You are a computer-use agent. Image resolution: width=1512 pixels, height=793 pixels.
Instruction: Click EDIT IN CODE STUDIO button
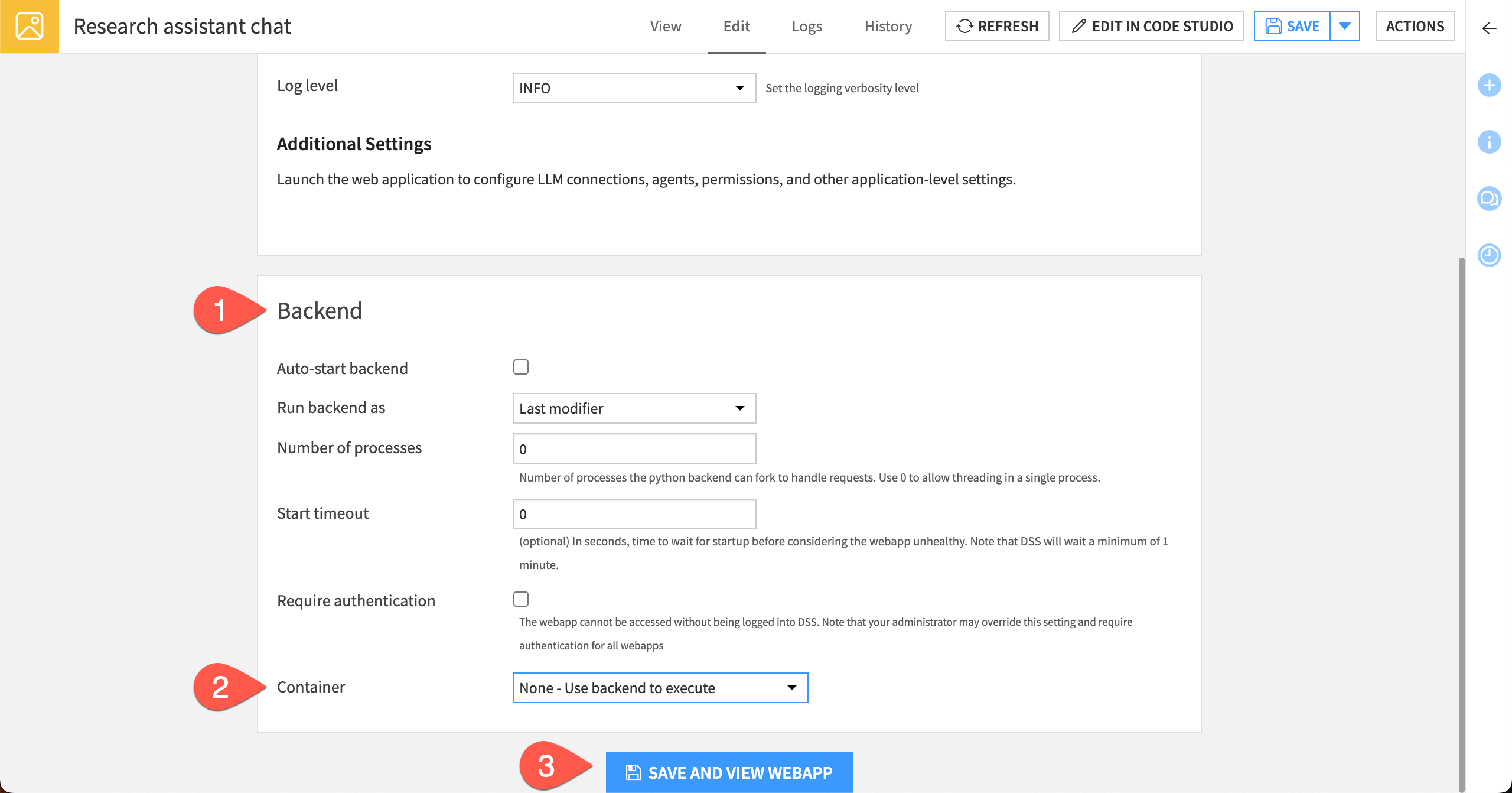1152,26
